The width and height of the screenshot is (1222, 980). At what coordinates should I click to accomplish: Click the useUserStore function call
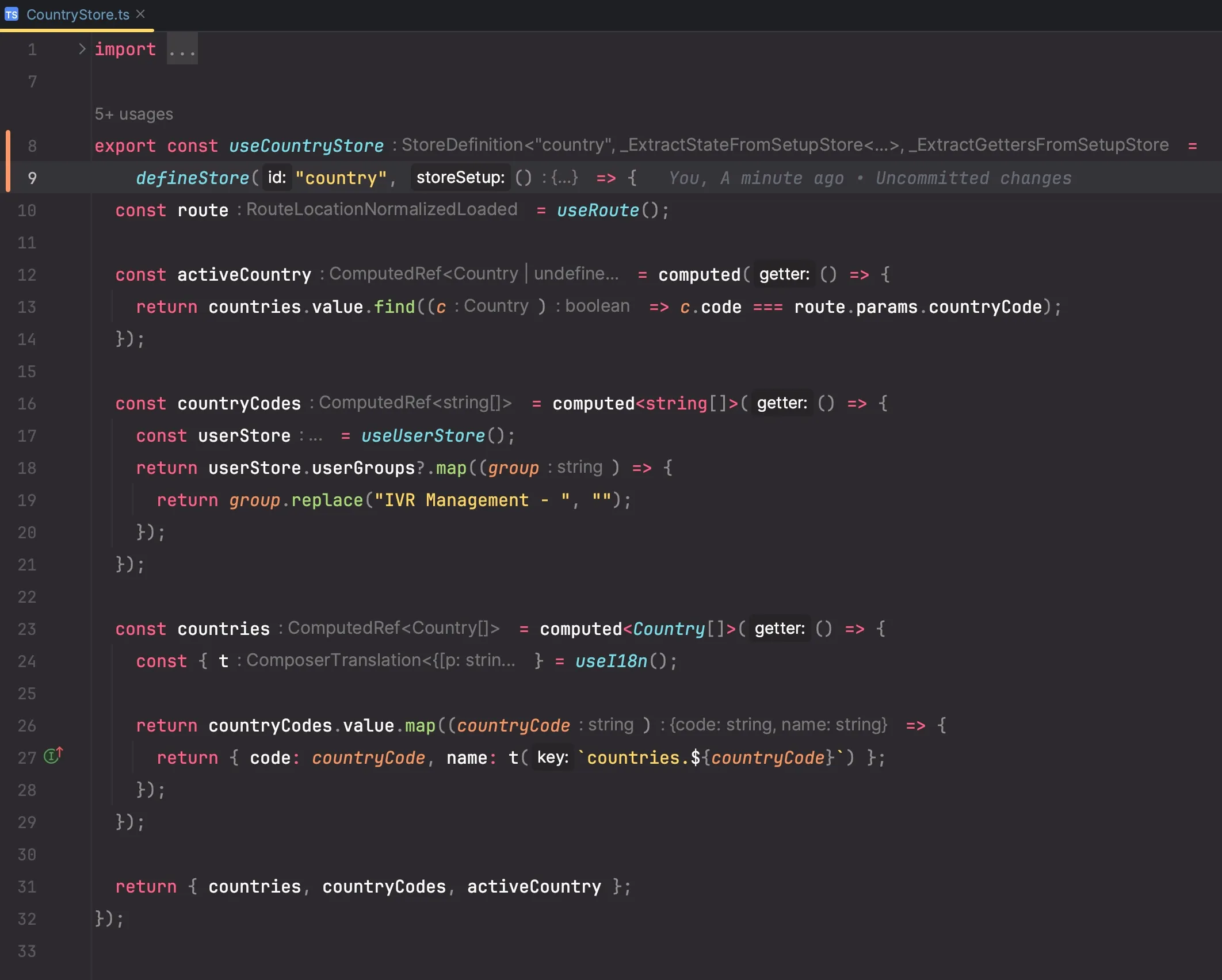(x=422, y=436)
